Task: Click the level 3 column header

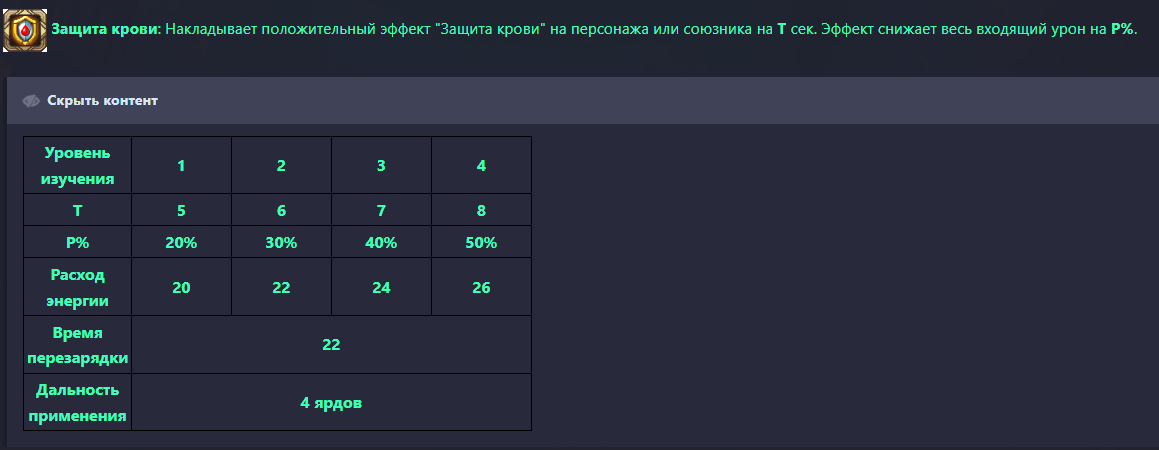Action: [381, 166]
